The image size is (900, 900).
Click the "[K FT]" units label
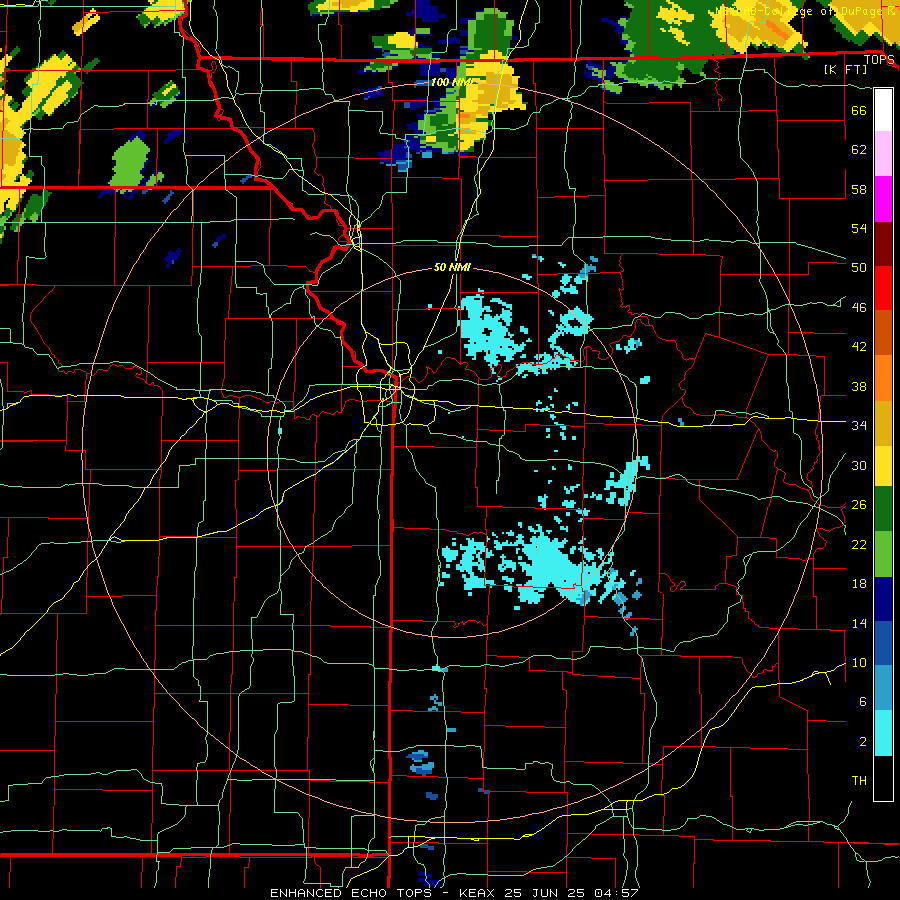[845, 70]
